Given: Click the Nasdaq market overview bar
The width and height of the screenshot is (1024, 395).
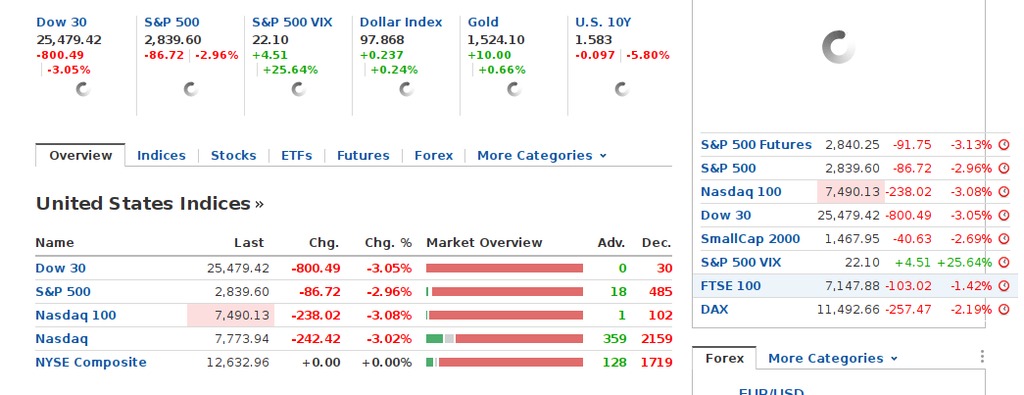Looking at the screenshot, I should (504, 339).
